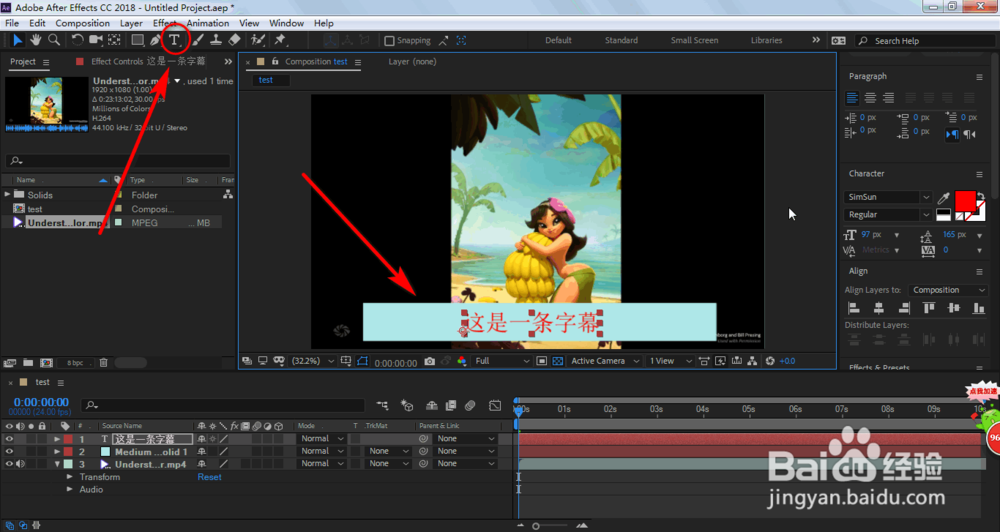Toggle transparency grid in viewer
Screen dimensions: 1000x532
click(557, 361)
